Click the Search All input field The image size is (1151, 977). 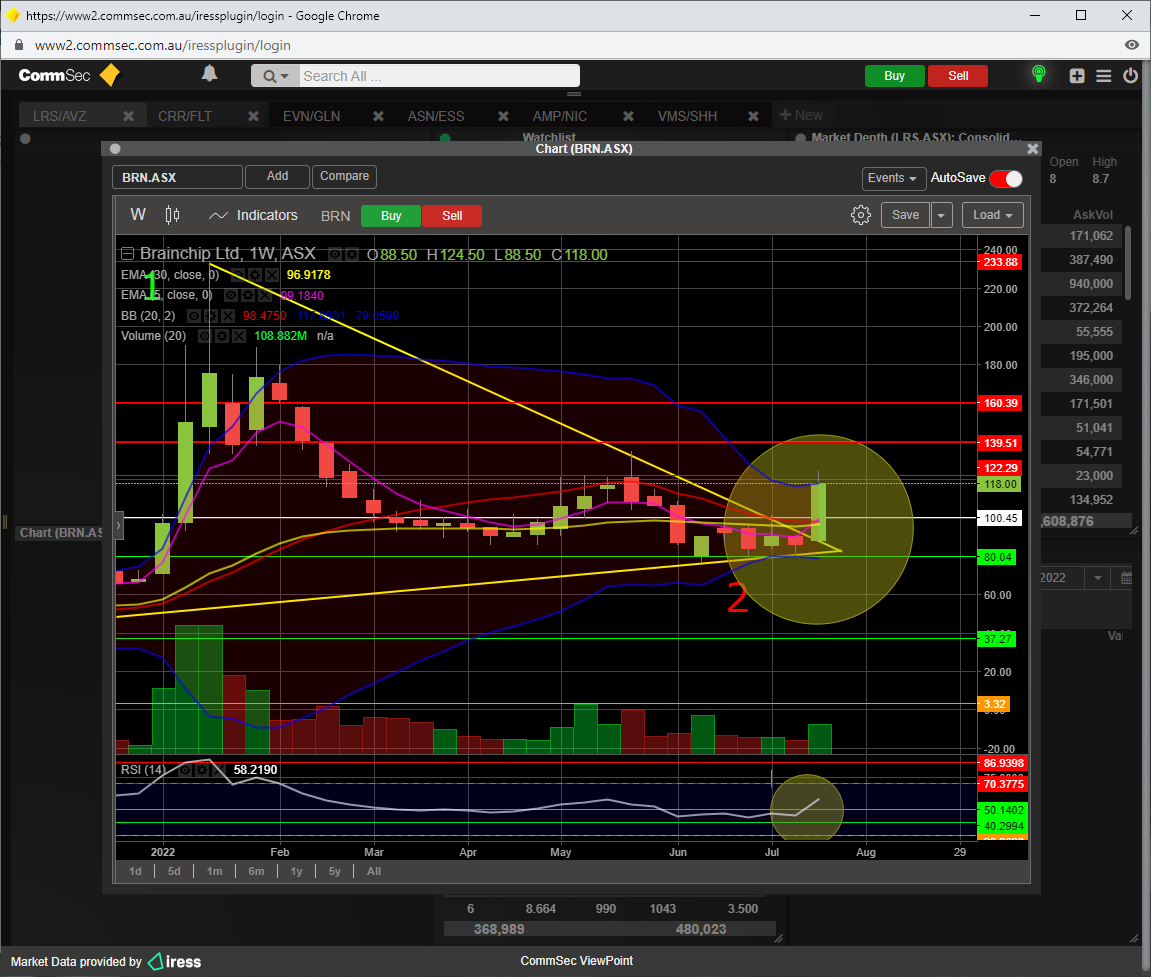(439, 76)
